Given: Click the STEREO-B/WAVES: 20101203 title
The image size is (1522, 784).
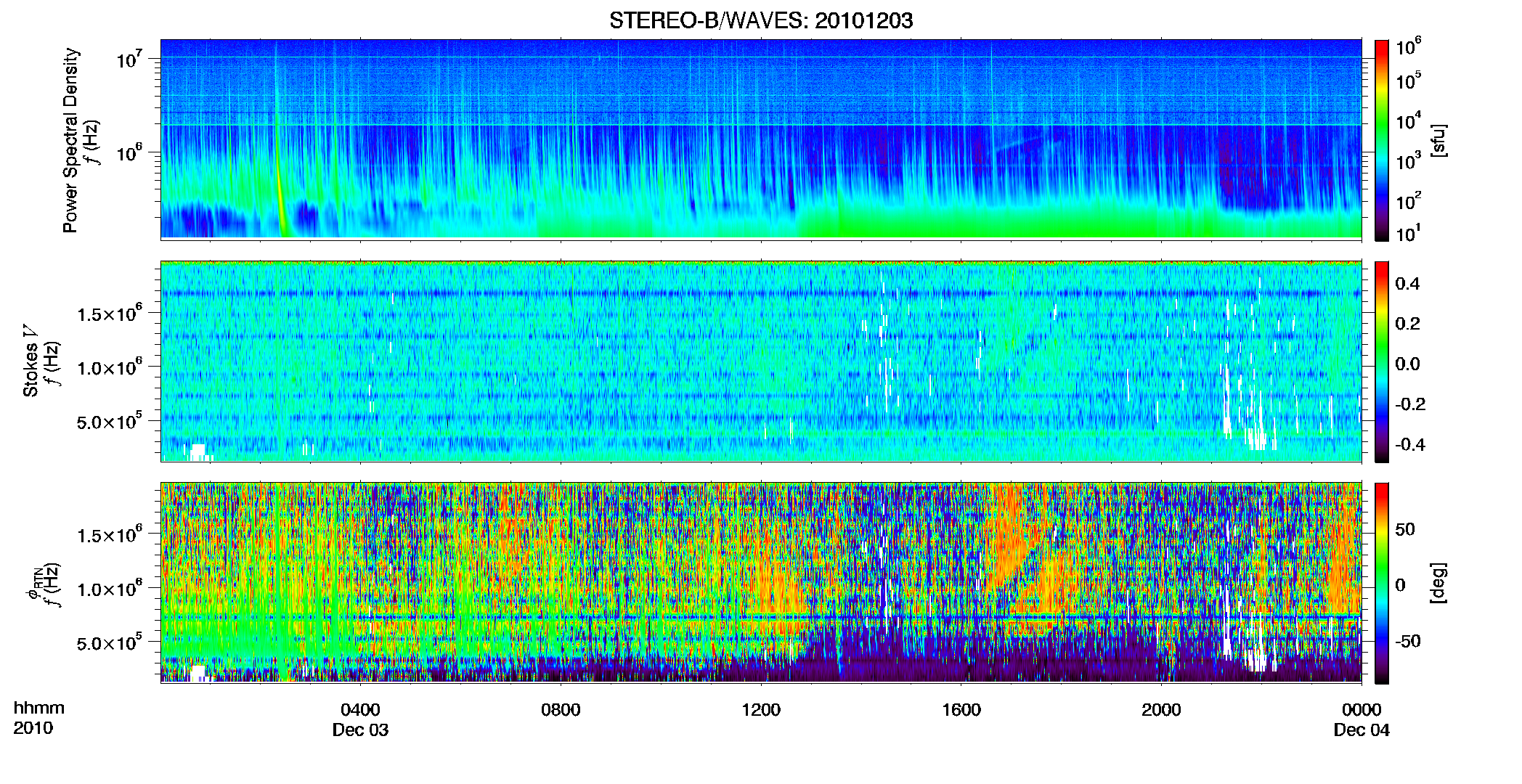Looking at the screenshot, I should (761, 20).
